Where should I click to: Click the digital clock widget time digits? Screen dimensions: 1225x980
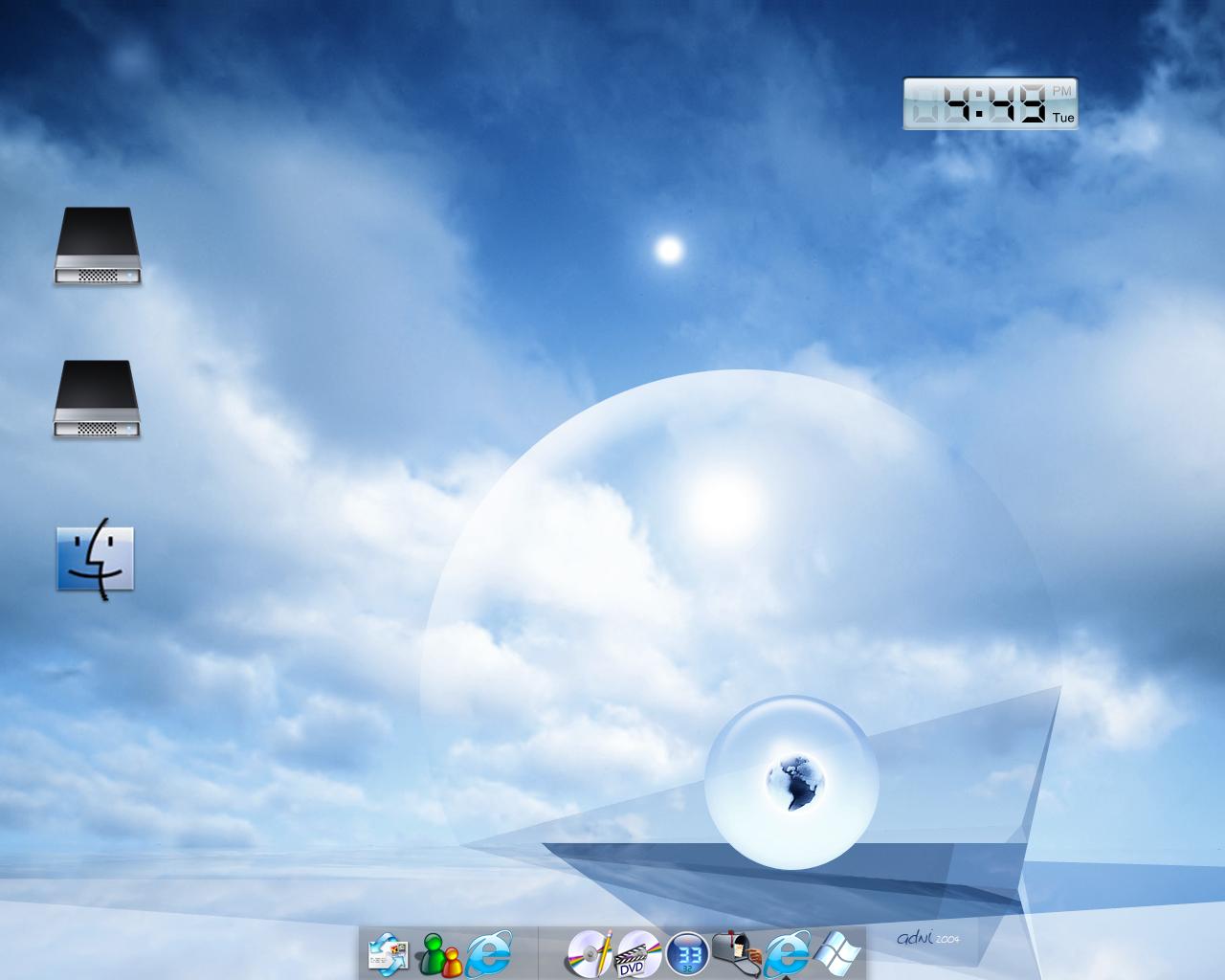(x=978, y=103)
